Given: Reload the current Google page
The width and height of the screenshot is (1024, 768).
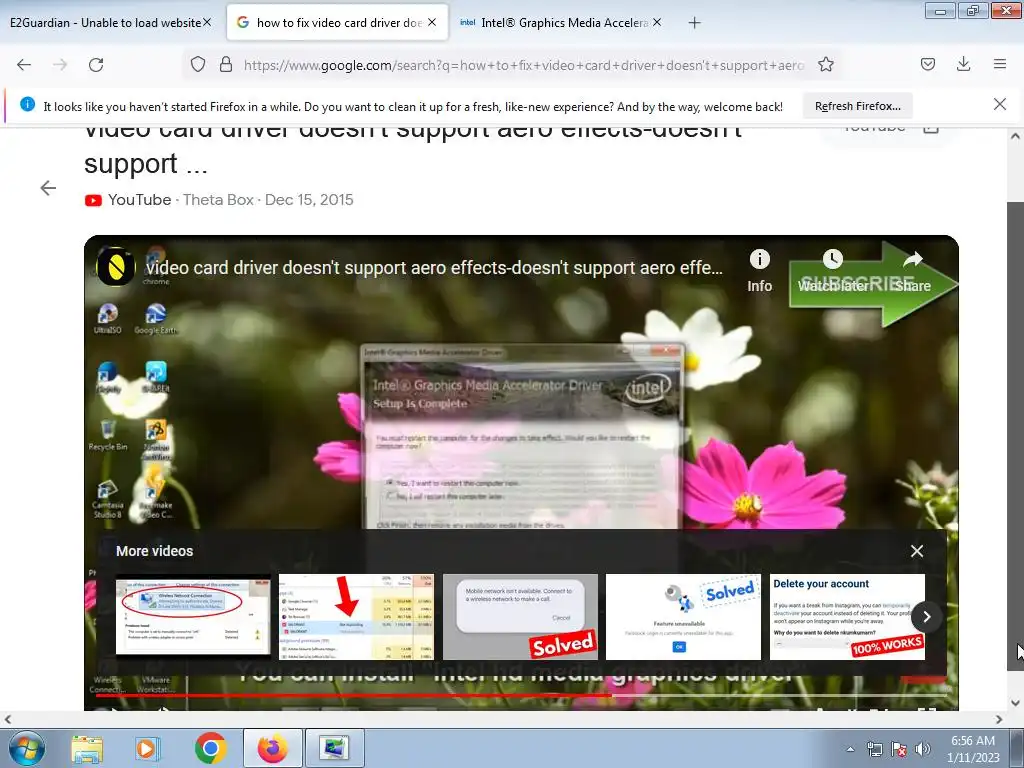Looking at the screenshot, I should (96, 65).
